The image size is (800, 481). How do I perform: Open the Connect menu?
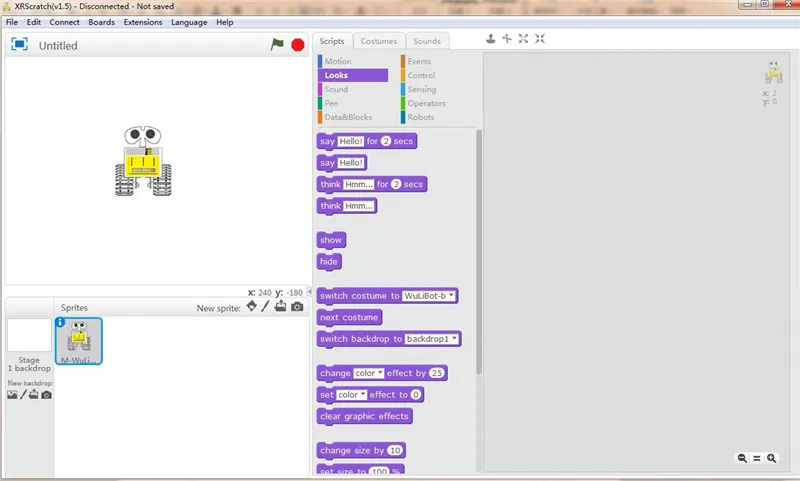pyautogui.click(x=64, y=22)
